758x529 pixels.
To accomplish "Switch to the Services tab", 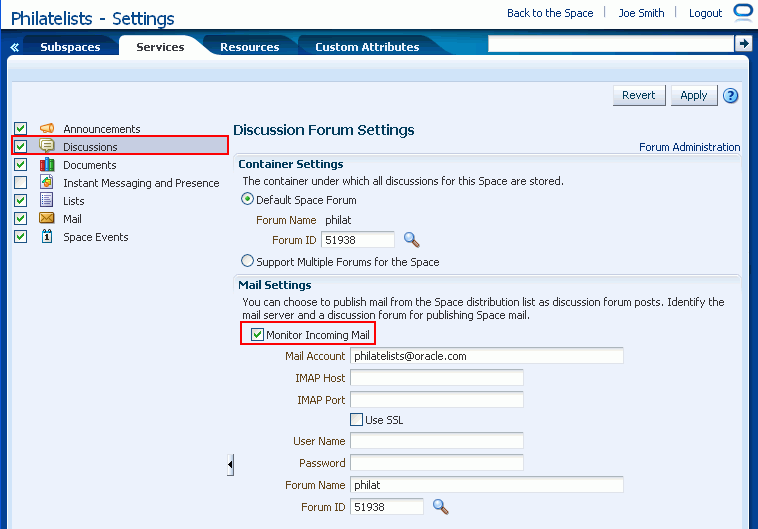I will click(x=160, y=47).
